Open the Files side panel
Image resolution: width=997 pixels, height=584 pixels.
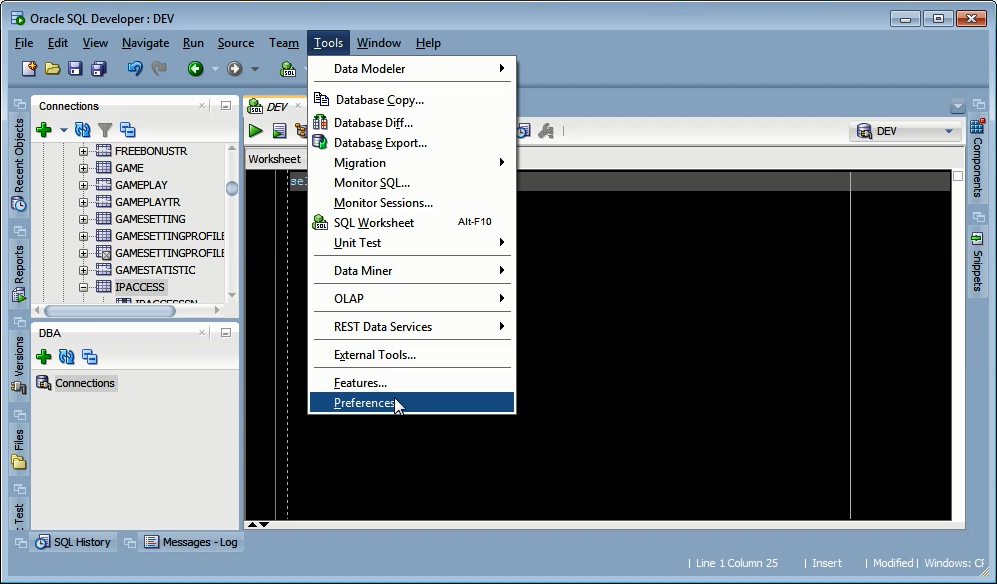click(19, 449)
